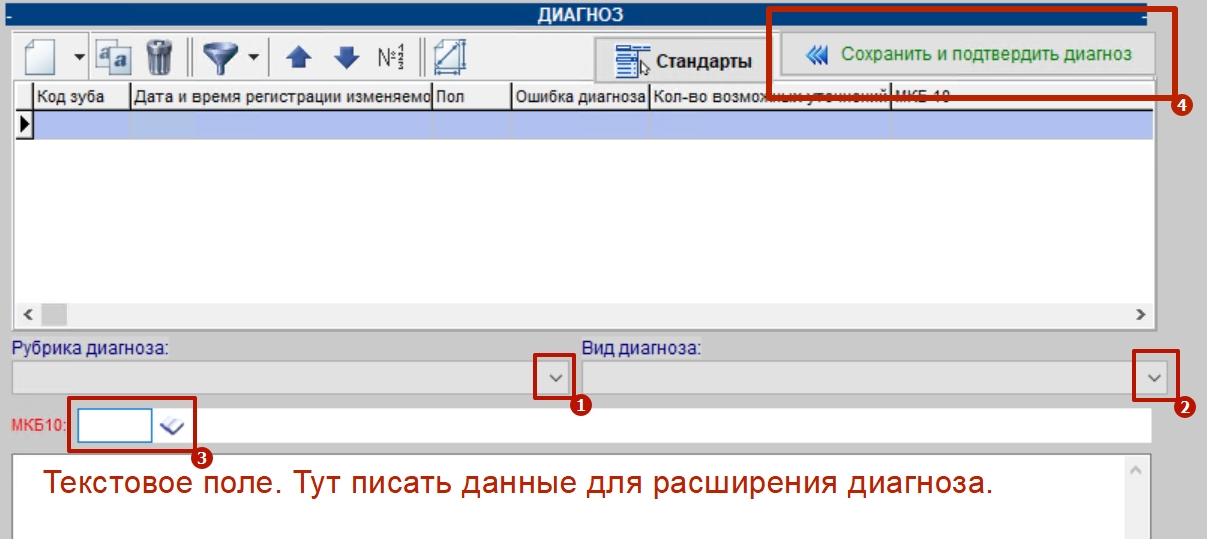
Task: Click the Дата и время регистрации column header
Action: click(x=282, y=97)
